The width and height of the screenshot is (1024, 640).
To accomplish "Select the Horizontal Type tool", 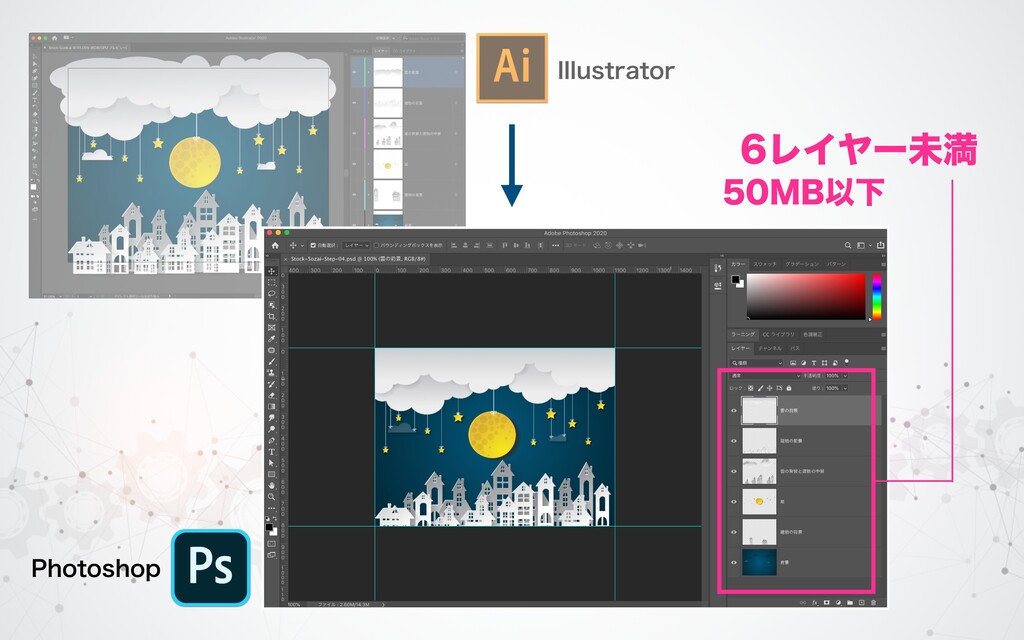I will click(272, 452).
